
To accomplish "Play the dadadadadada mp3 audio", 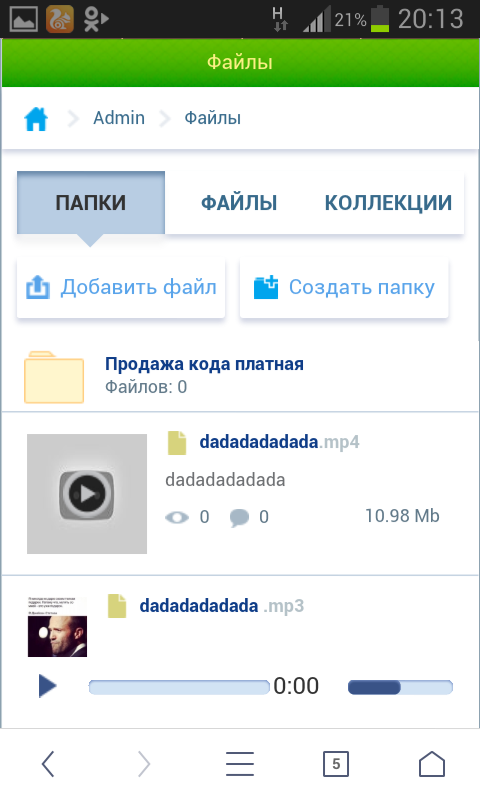I will click(47, 686).
